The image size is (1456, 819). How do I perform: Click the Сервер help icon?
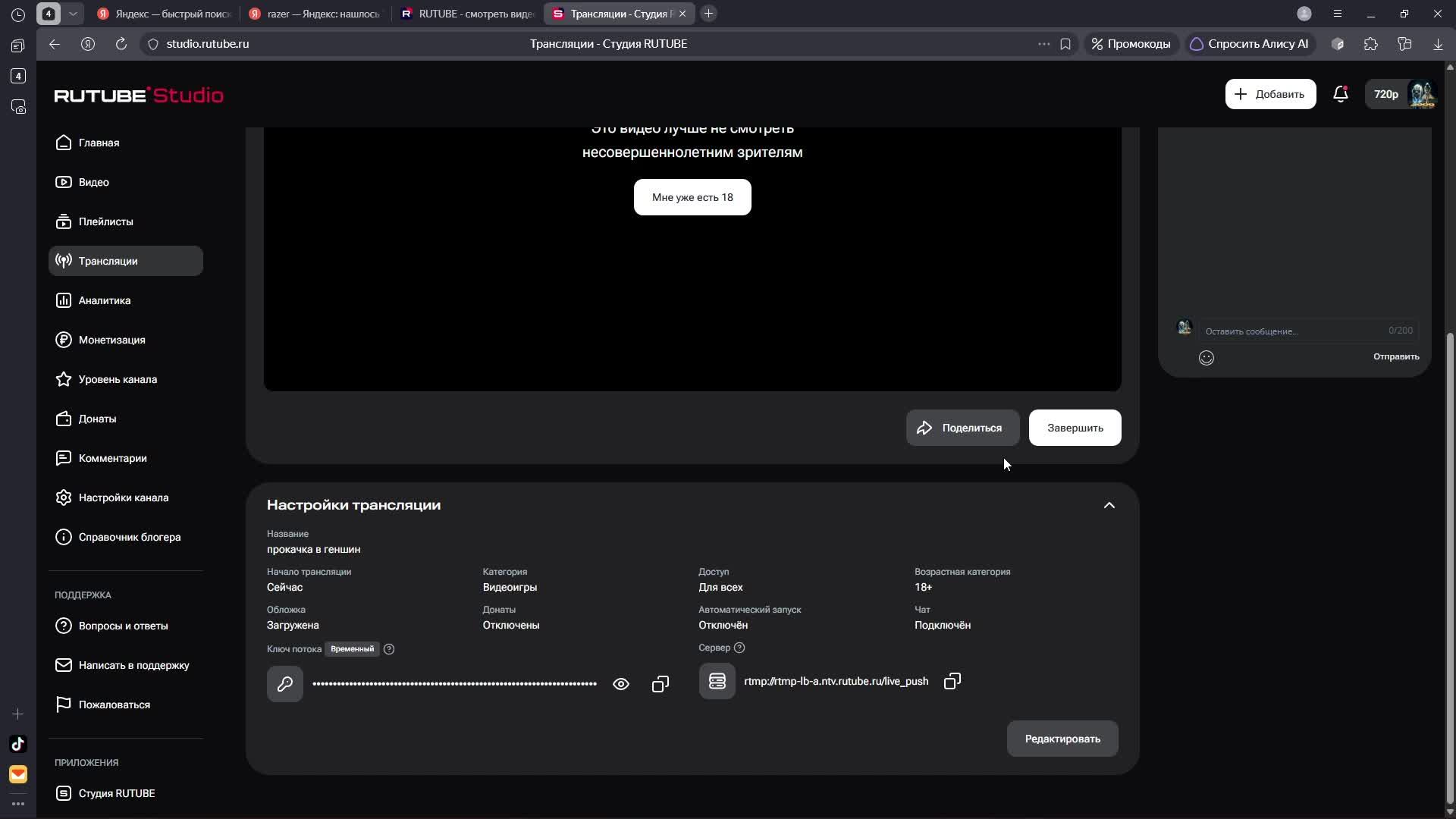739,648
